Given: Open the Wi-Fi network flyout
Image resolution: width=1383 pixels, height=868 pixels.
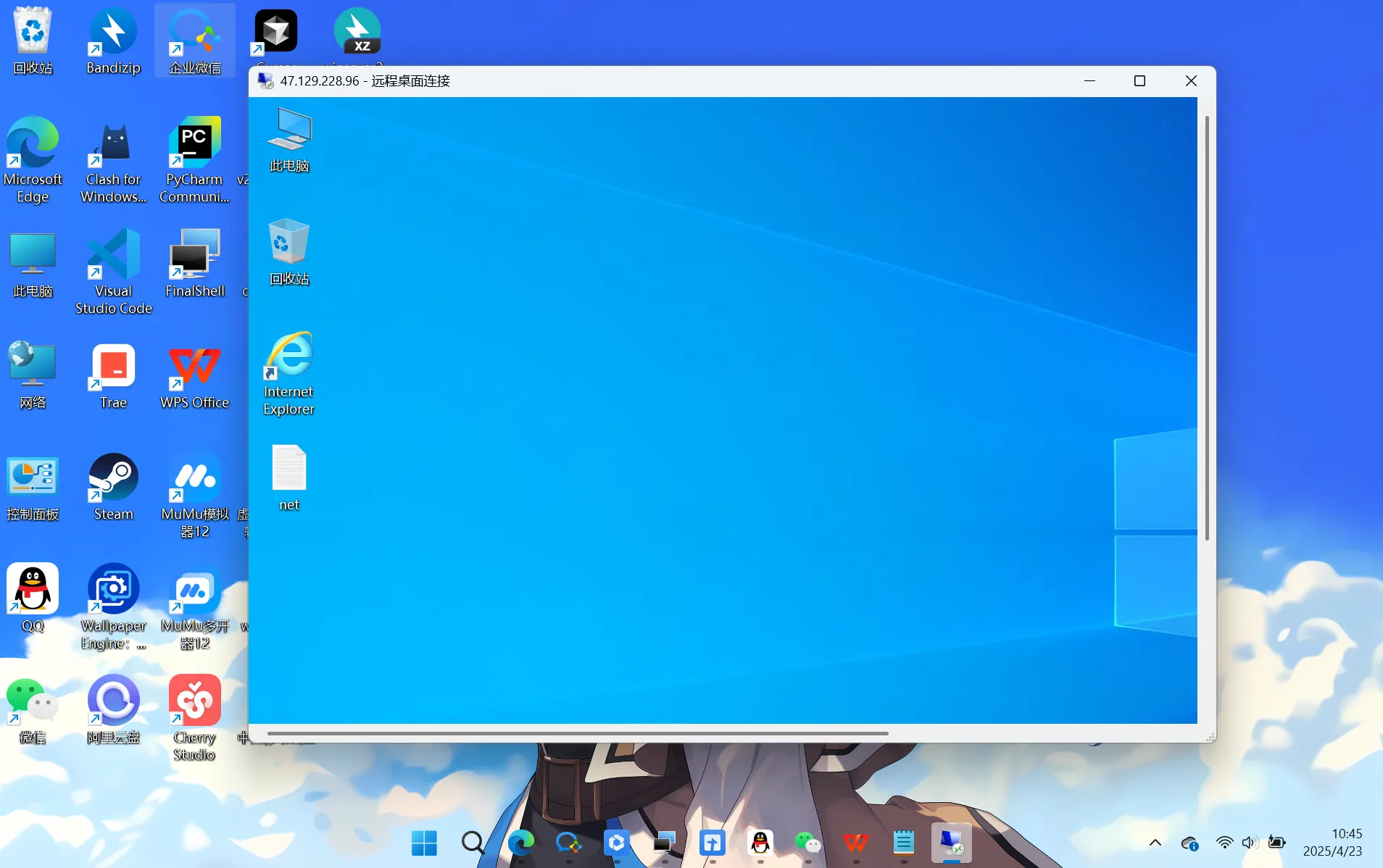Looking at the screenshot, I should [x=1224, y=843].
